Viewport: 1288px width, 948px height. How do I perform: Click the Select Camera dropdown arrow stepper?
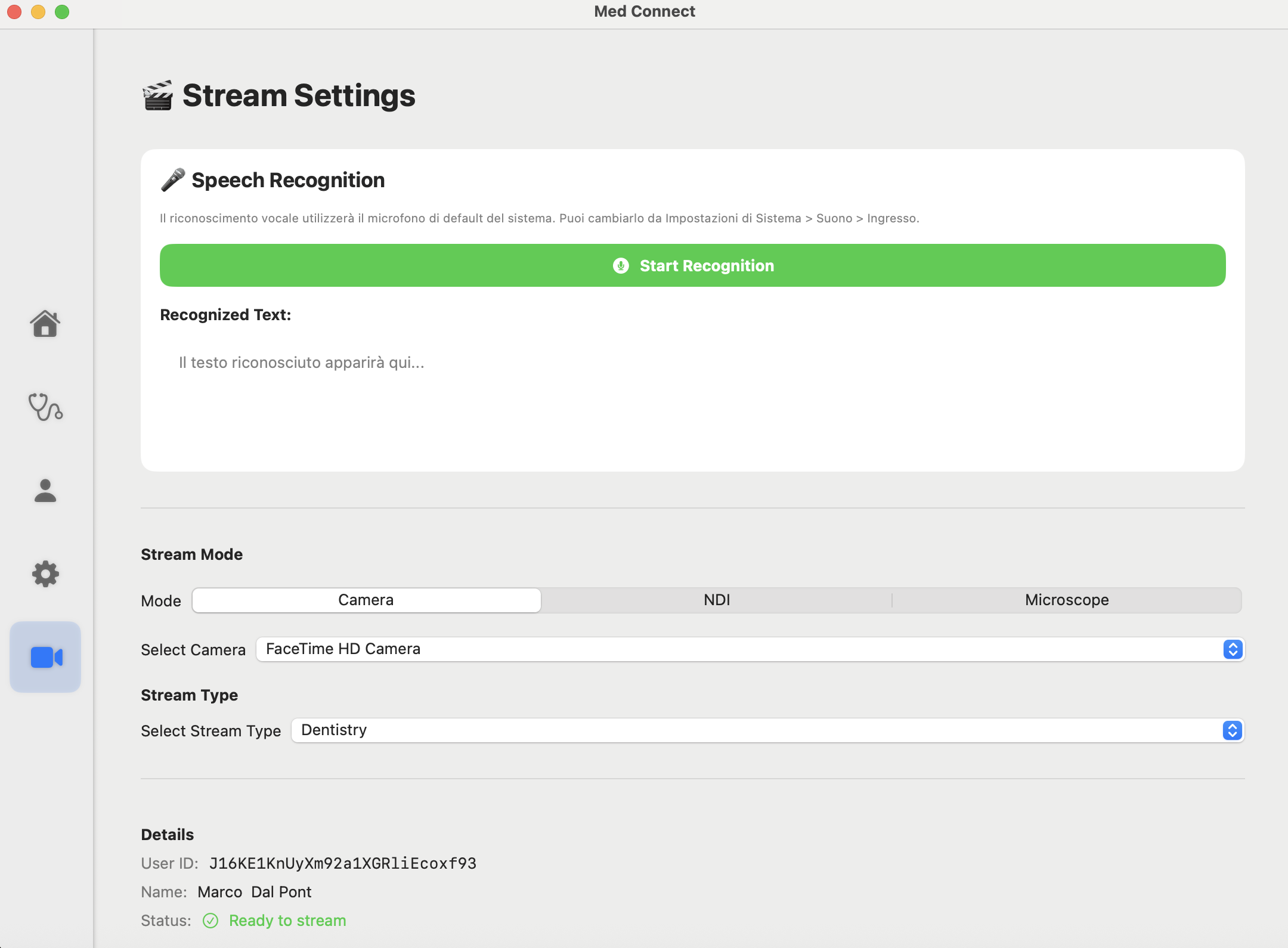click(x=1233, y=649)
